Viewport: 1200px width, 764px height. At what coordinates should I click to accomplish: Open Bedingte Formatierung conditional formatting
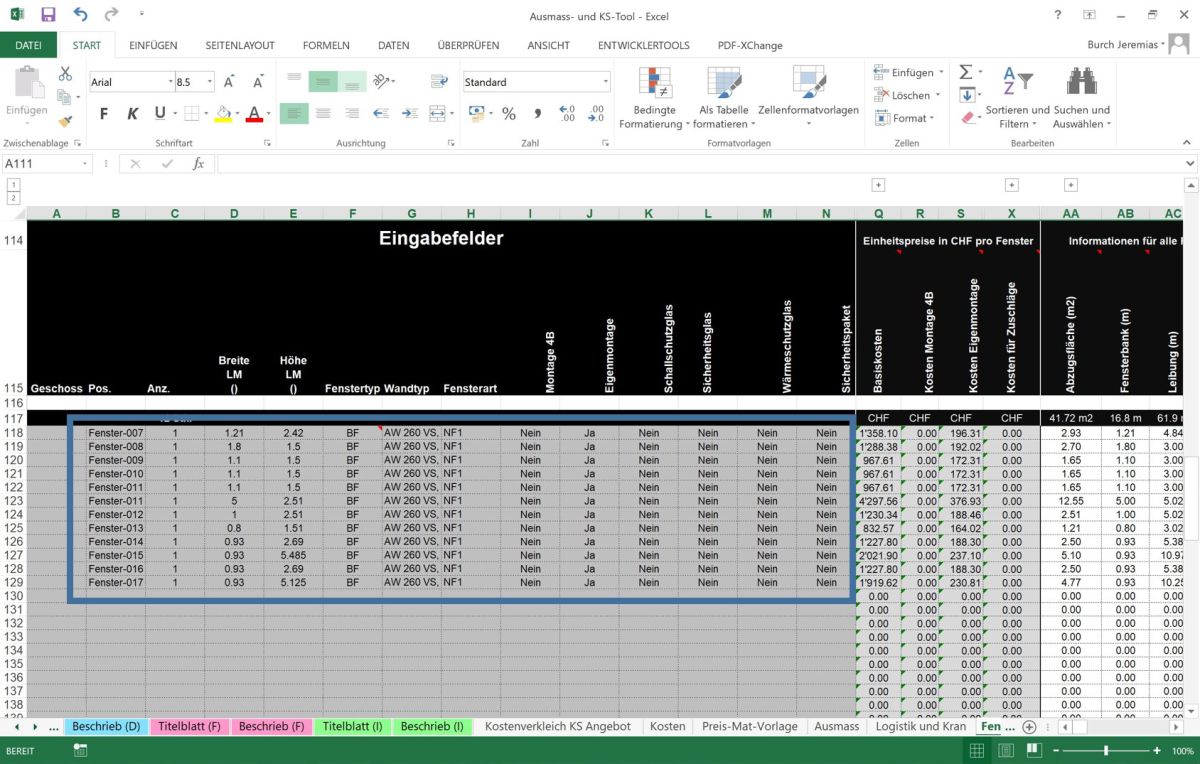pyautogui.click(x=654, y=96)
